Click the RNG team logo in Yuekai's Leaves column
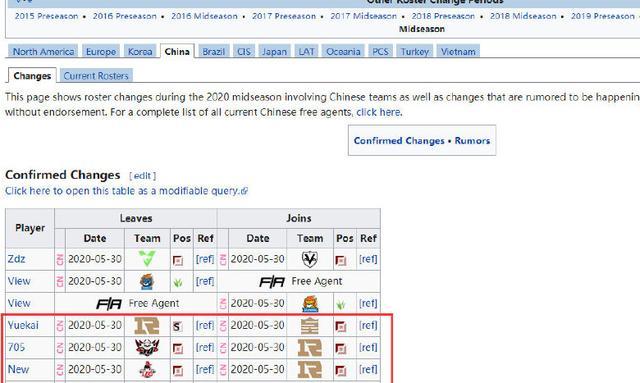This screenshot has width=640, height=383. 147,325
